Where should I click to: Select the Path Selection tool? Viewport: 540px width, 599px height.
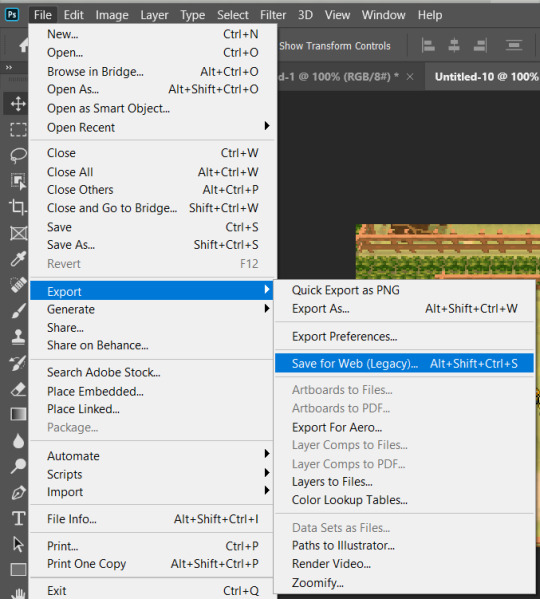pos(18,544)
